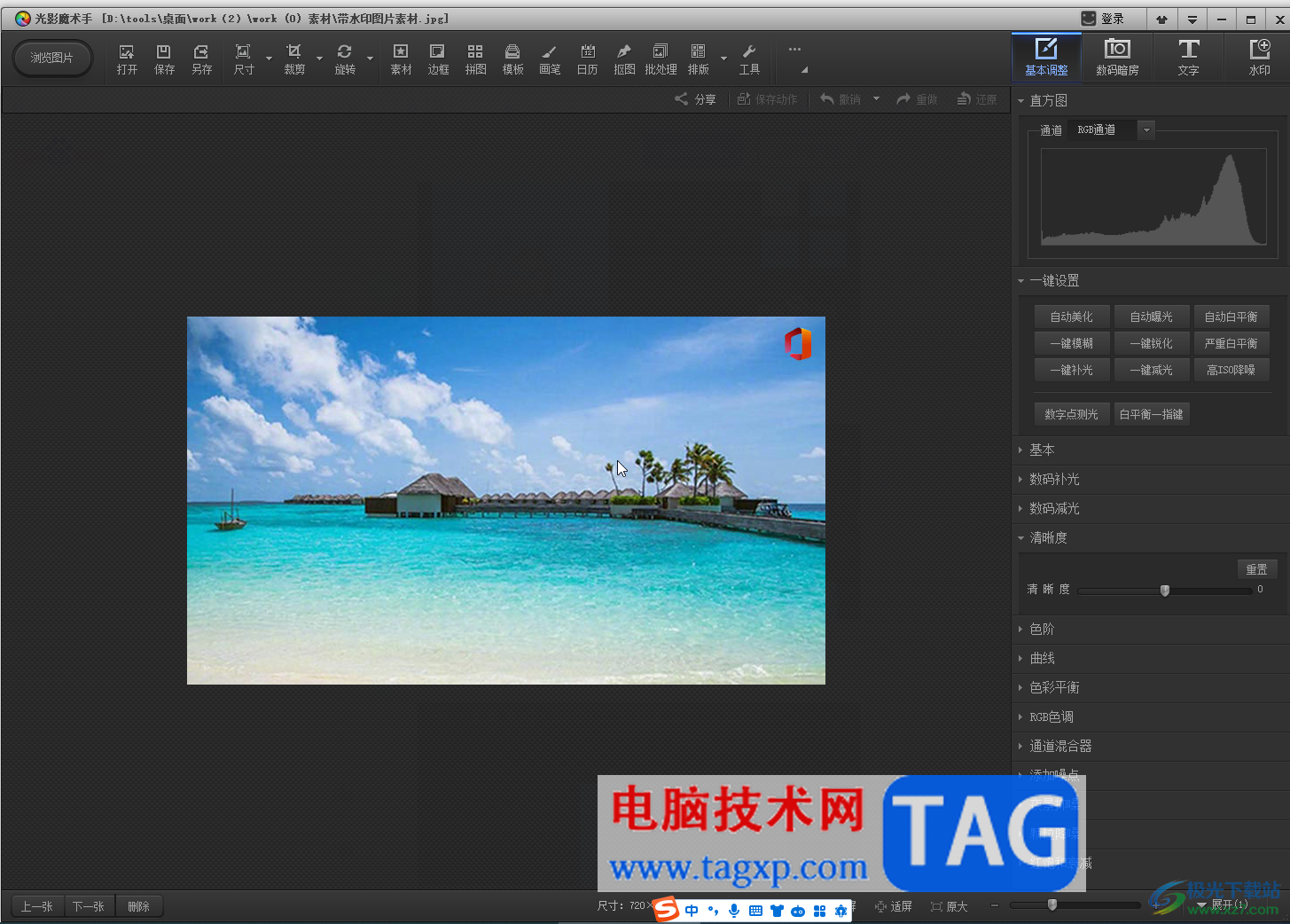Switch to 水印 (Watermark) tab
Image resolution: width=1290 pixels, height=924 pixels.
pos(1259,57)
